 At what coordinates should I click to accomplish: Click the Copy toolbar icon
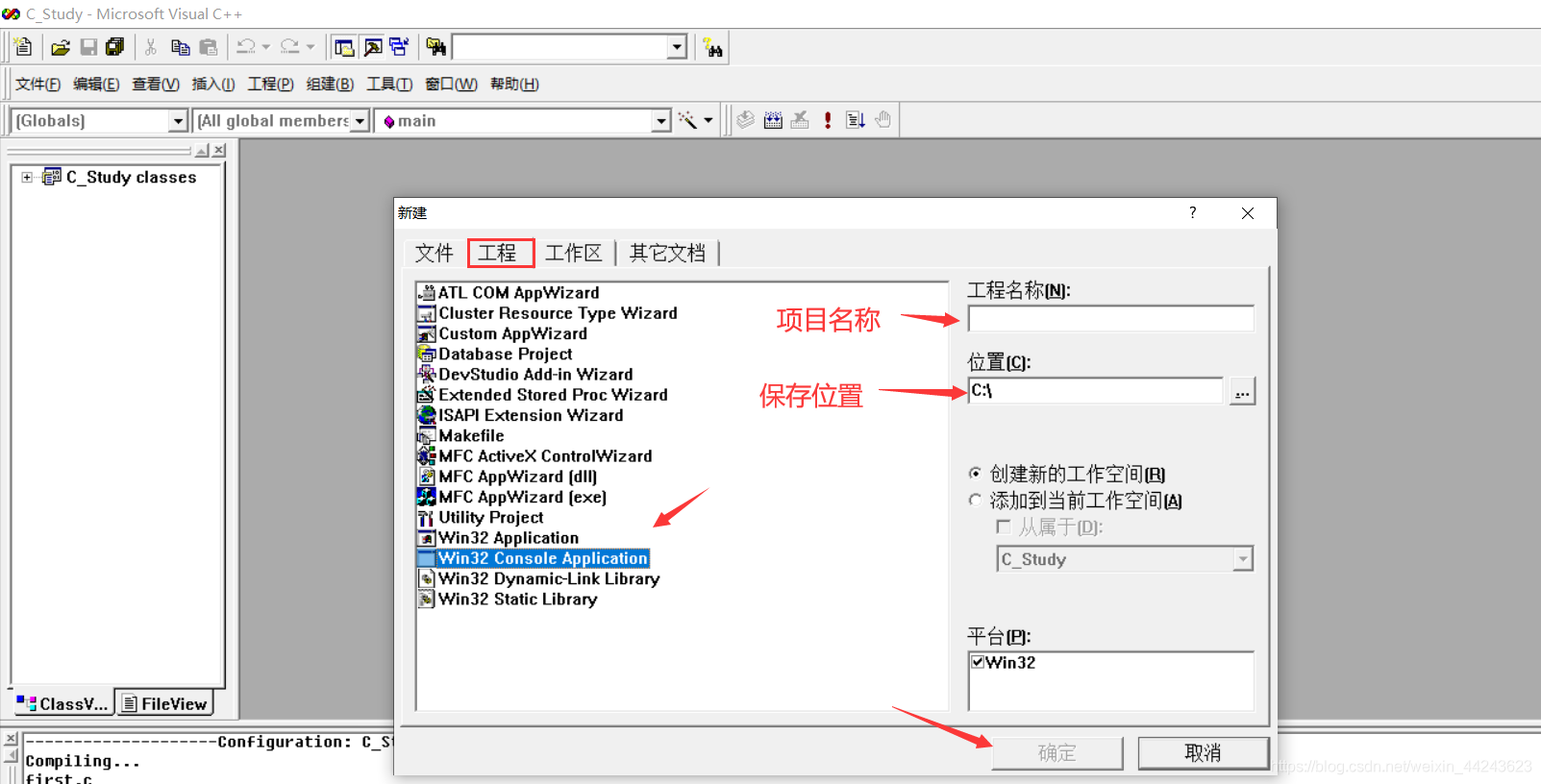180,47
